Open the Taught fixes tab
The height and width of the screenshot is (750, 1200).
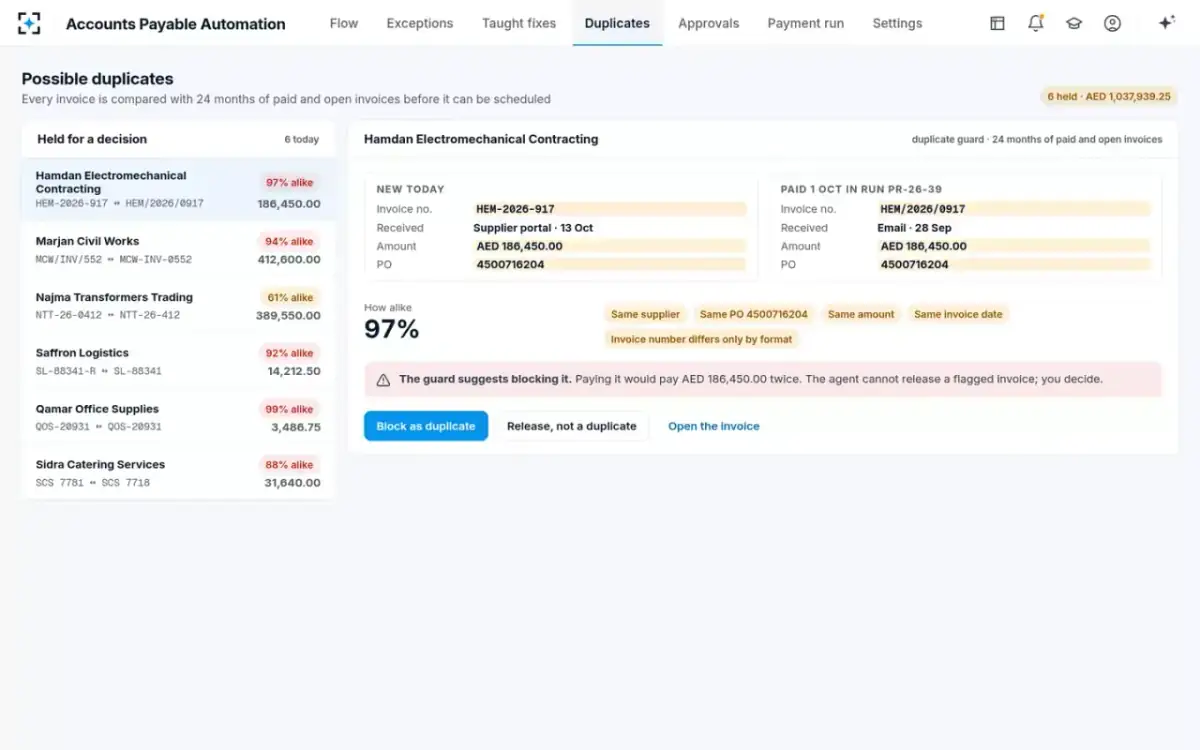pos(519,23)
